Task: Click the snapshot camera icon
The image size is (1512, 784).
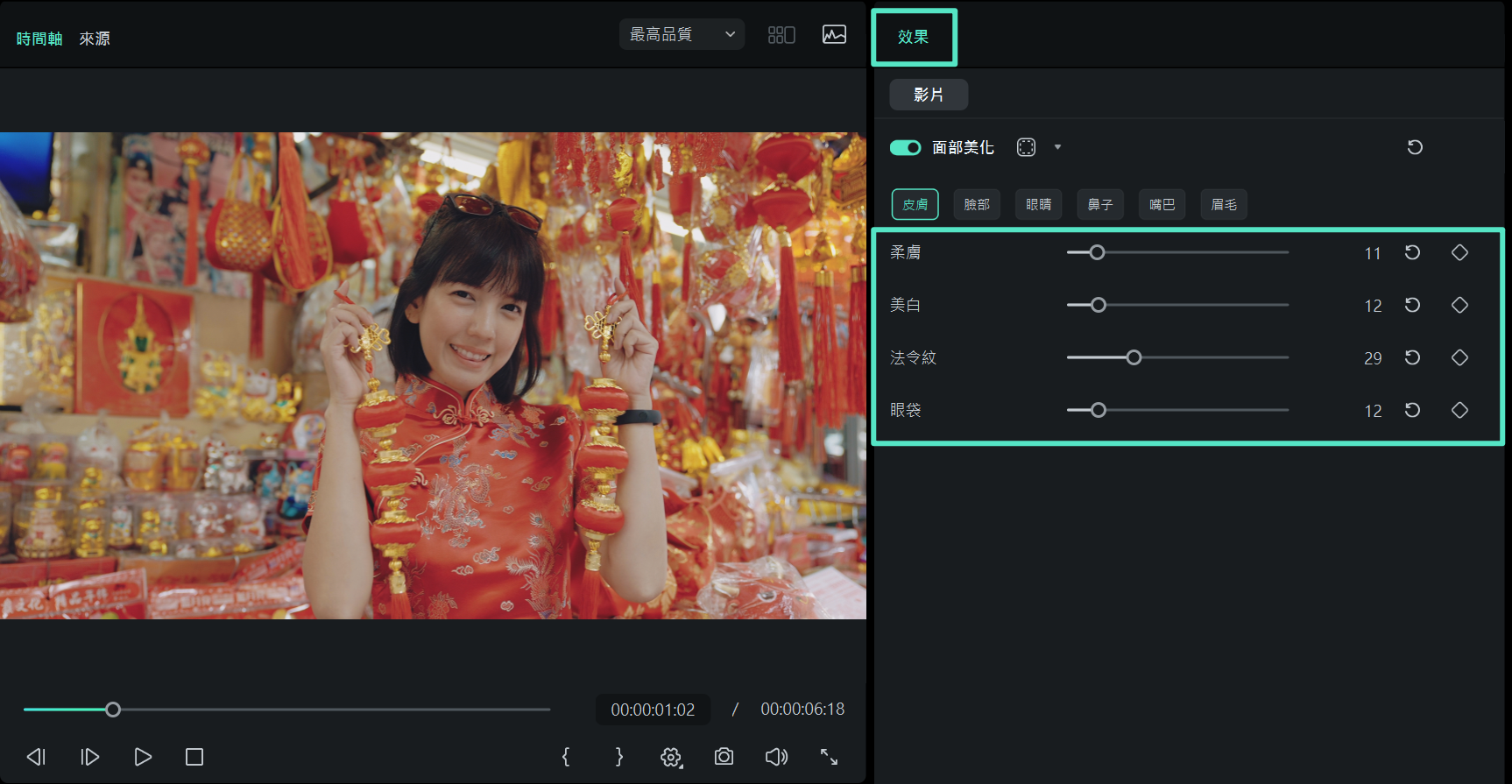Action: click(724, 757)
